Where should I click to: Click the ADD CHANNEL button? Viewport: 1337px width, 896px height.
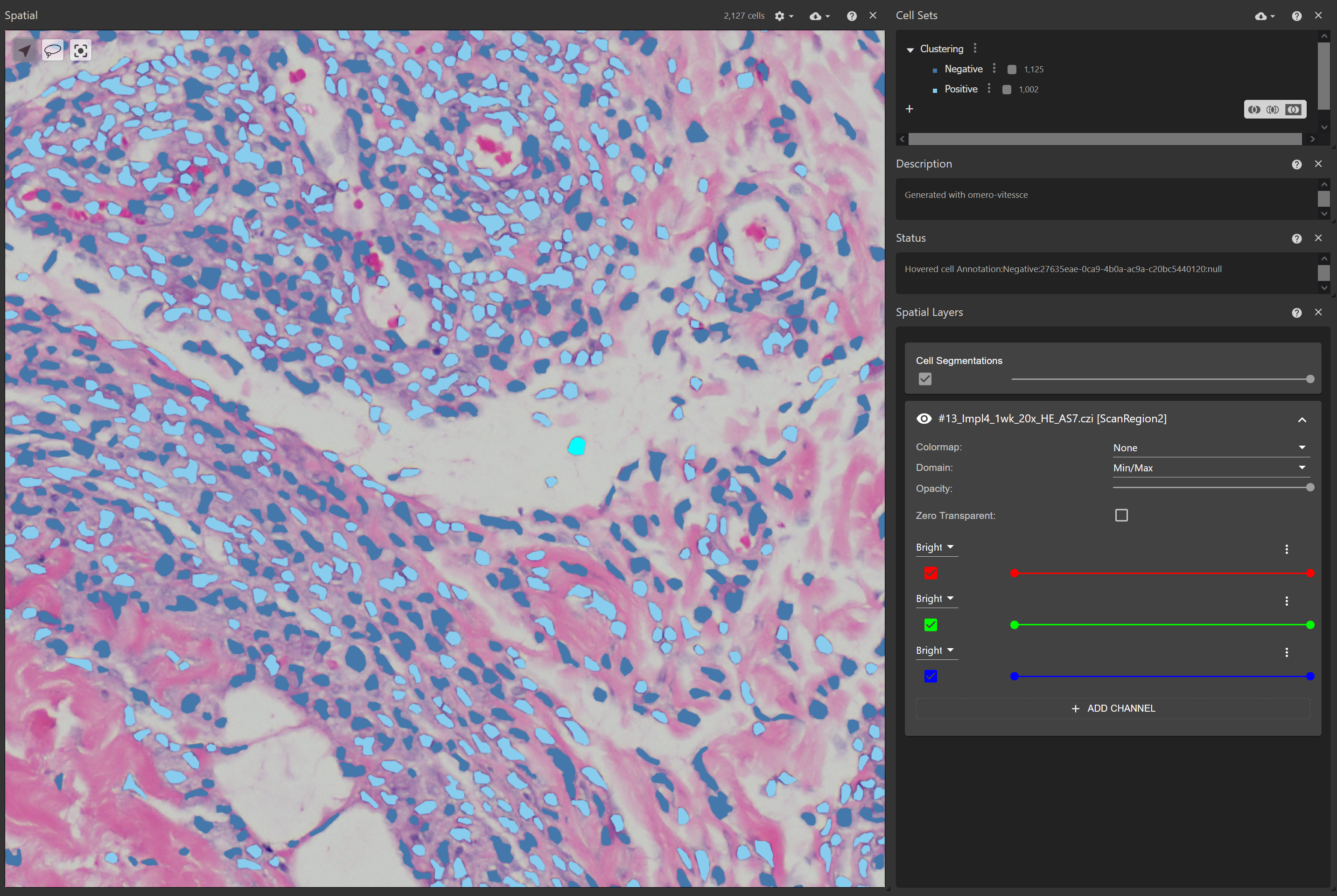click(x=1113, y=708)
